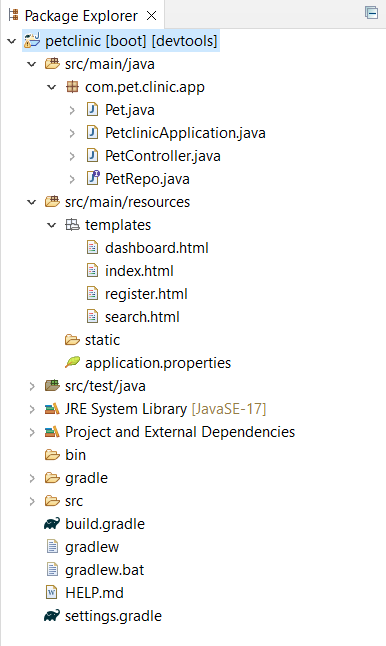Expand the PetclinicApplication.java node
386x646 pixels.
(72, 133)
